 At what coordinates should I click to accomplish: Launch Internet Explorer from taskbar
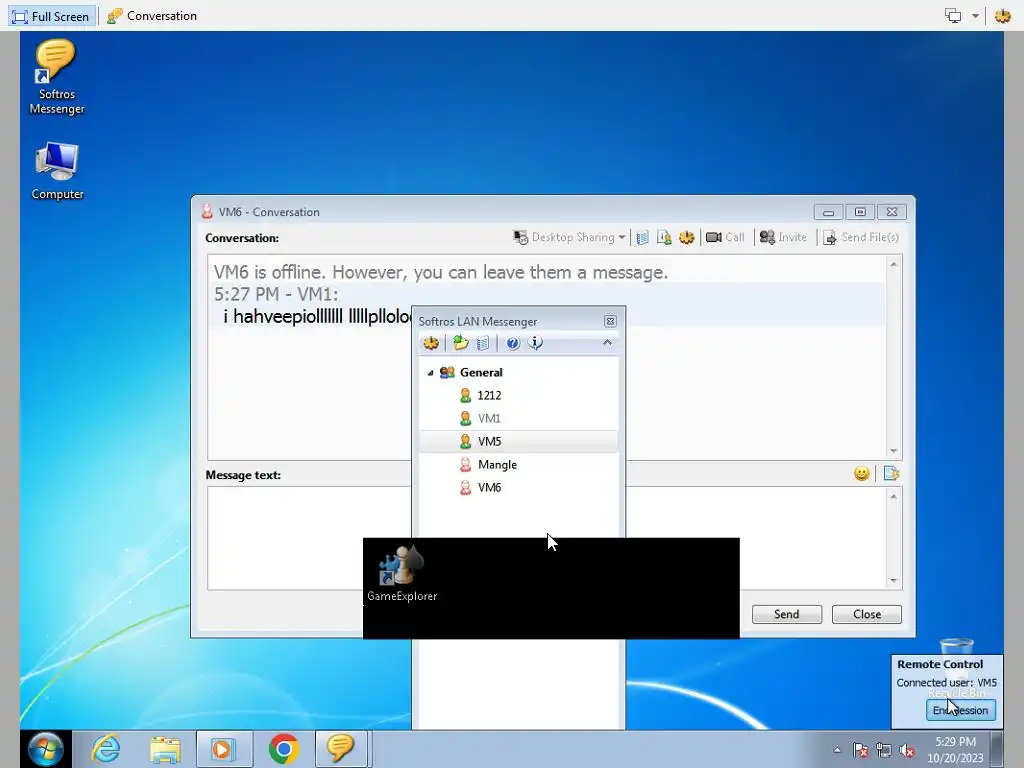pyautogui.click(x=106, y=748)
